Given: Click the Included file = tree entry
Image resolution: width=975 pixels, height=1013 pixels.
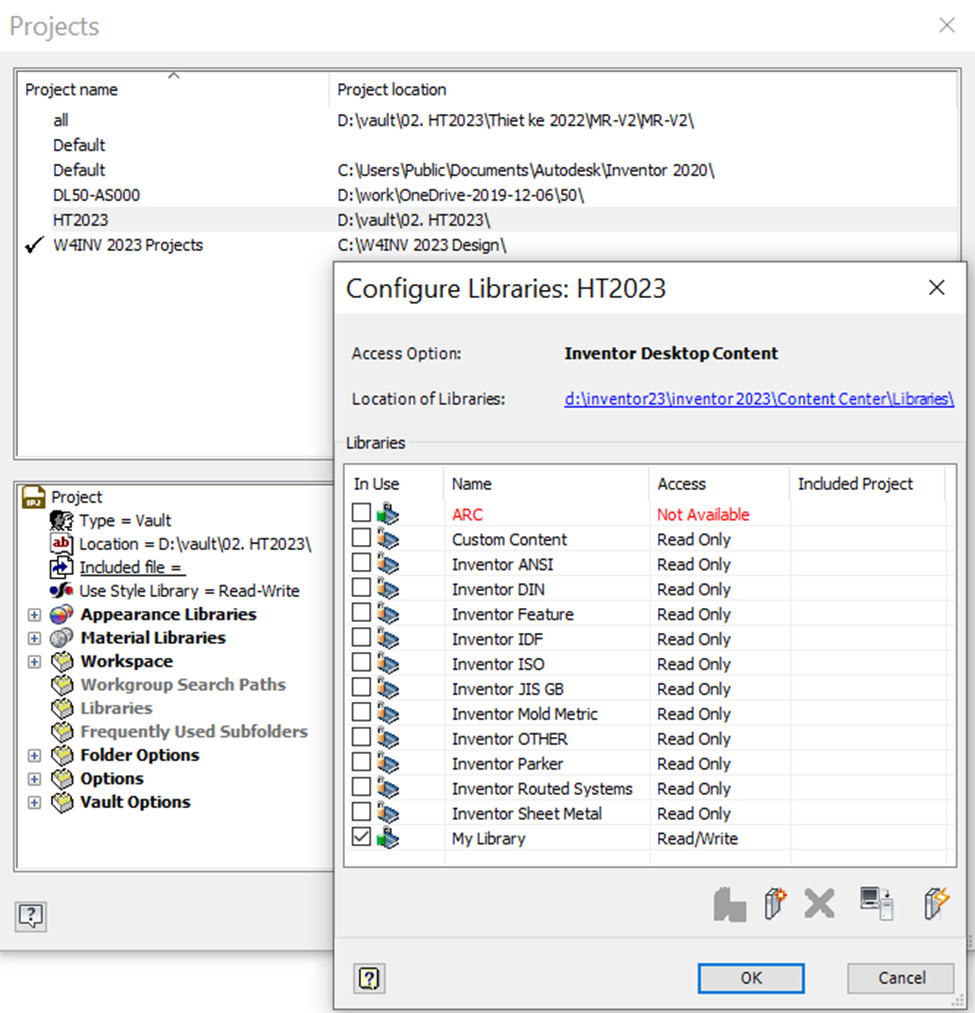Looking at the screenshot, I should (x=132, y=567).
